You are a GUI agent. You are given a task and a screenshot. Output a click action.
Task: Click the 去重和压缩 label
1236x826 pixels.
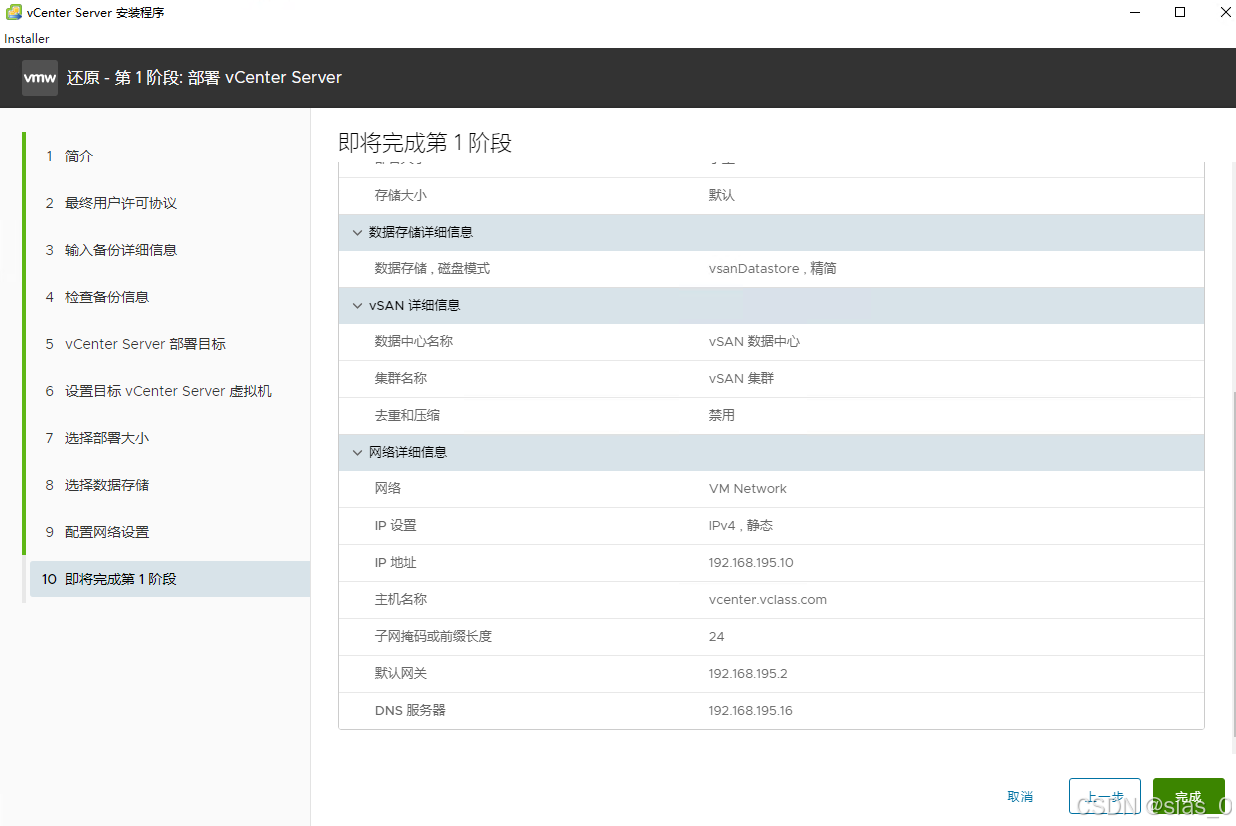point(408,415)
